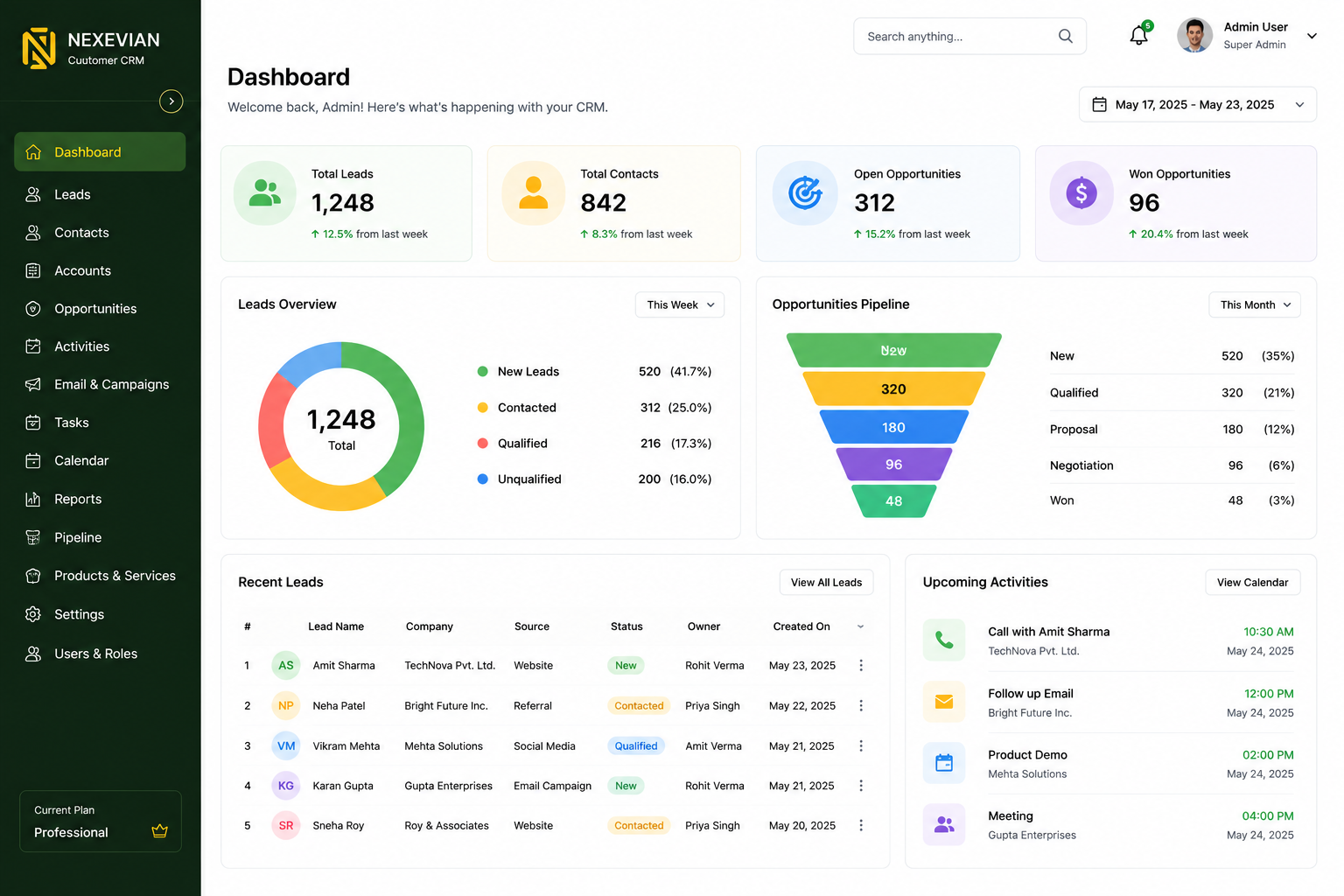Click the VM avatar for Vikram Mehta

coord(286,745)
